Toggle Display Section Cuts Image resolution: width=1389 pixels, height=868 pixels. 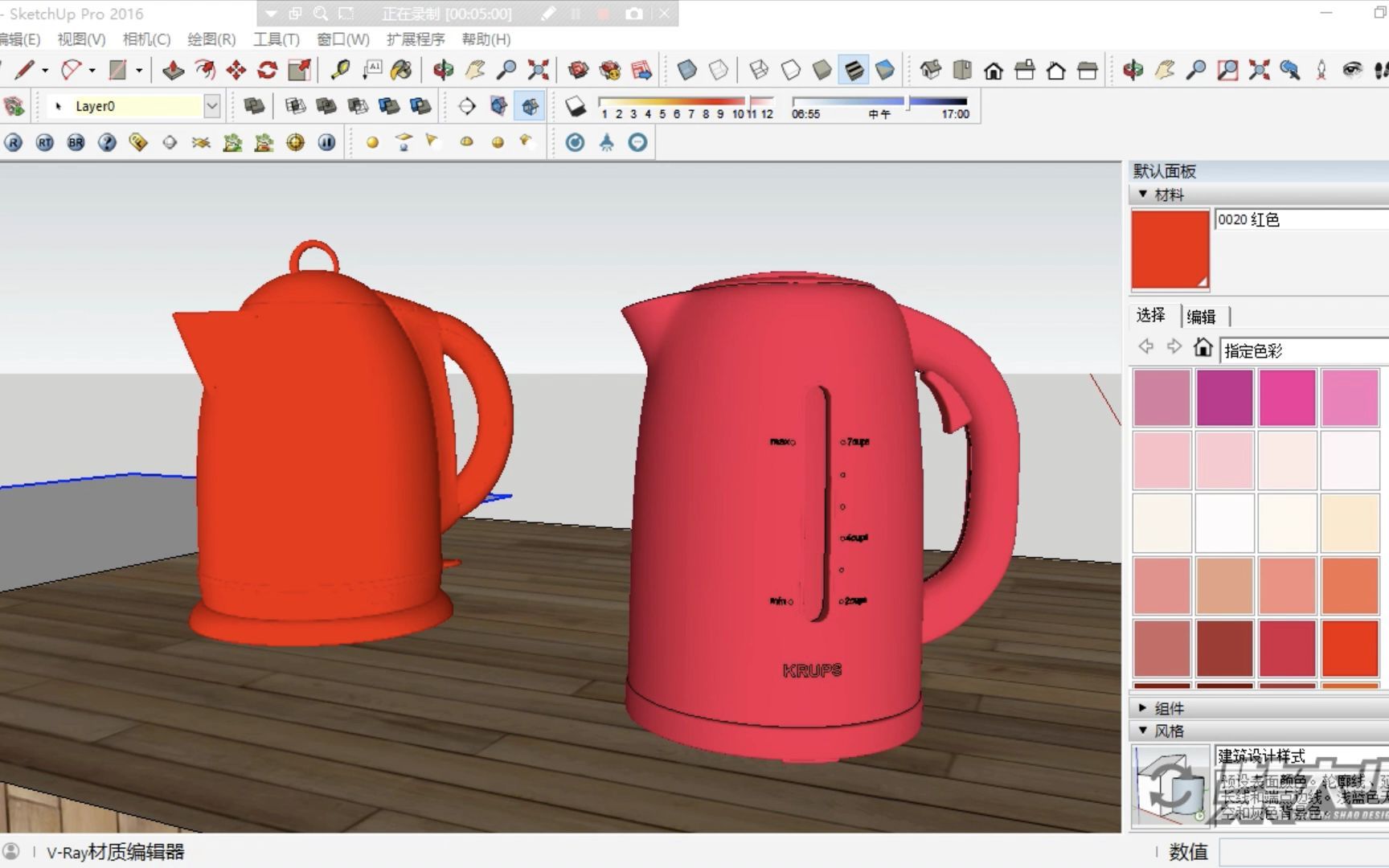tap(530, 106)
